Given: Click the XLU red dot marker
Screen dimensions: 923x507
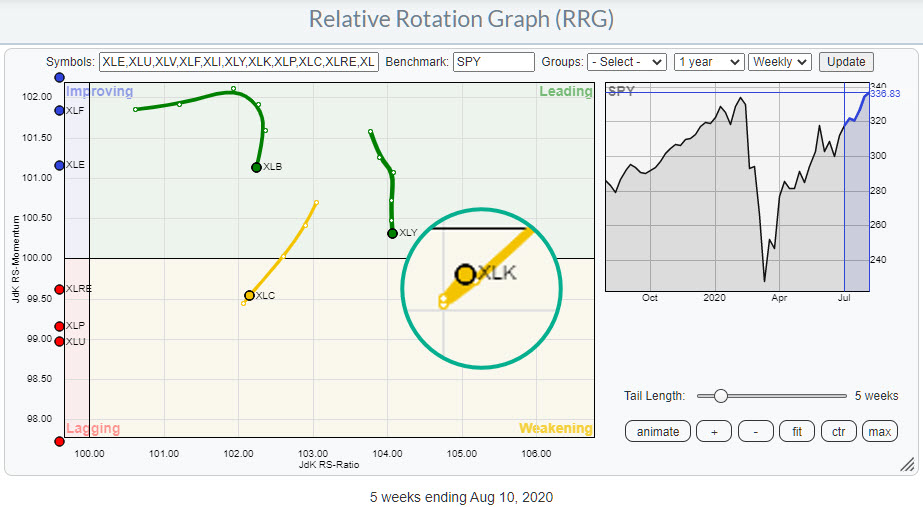Looking at the screenshot, I should tap(60, 341).
